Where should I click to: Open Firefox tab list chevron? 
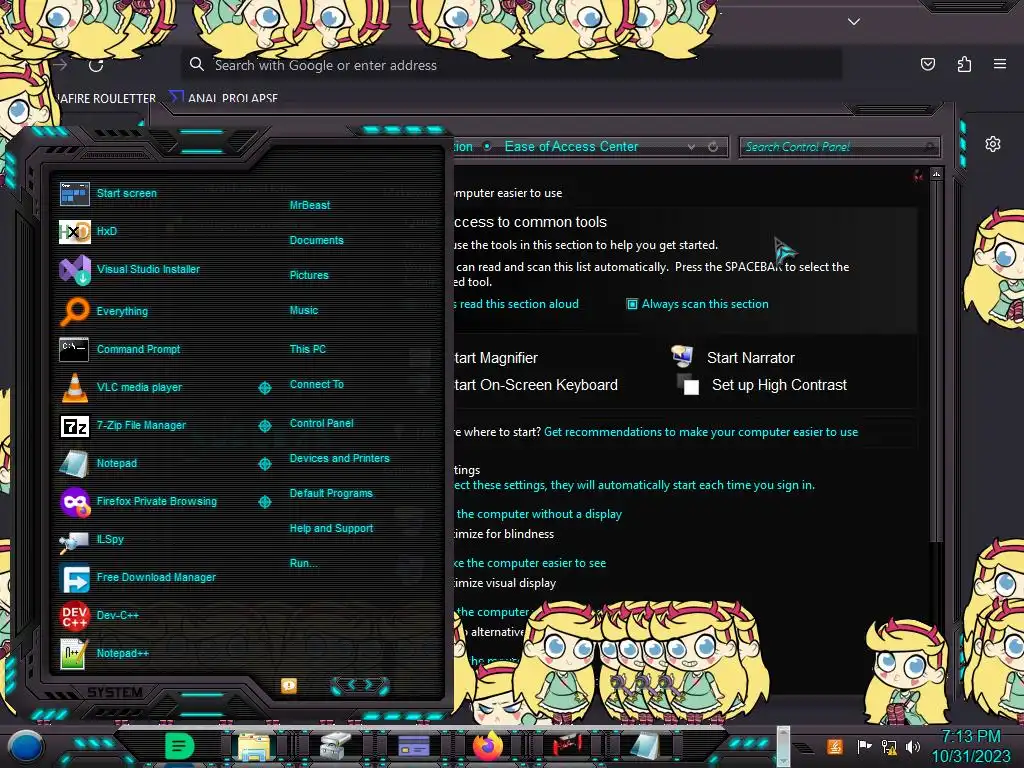pyautogui.click(x=854, y=22)
